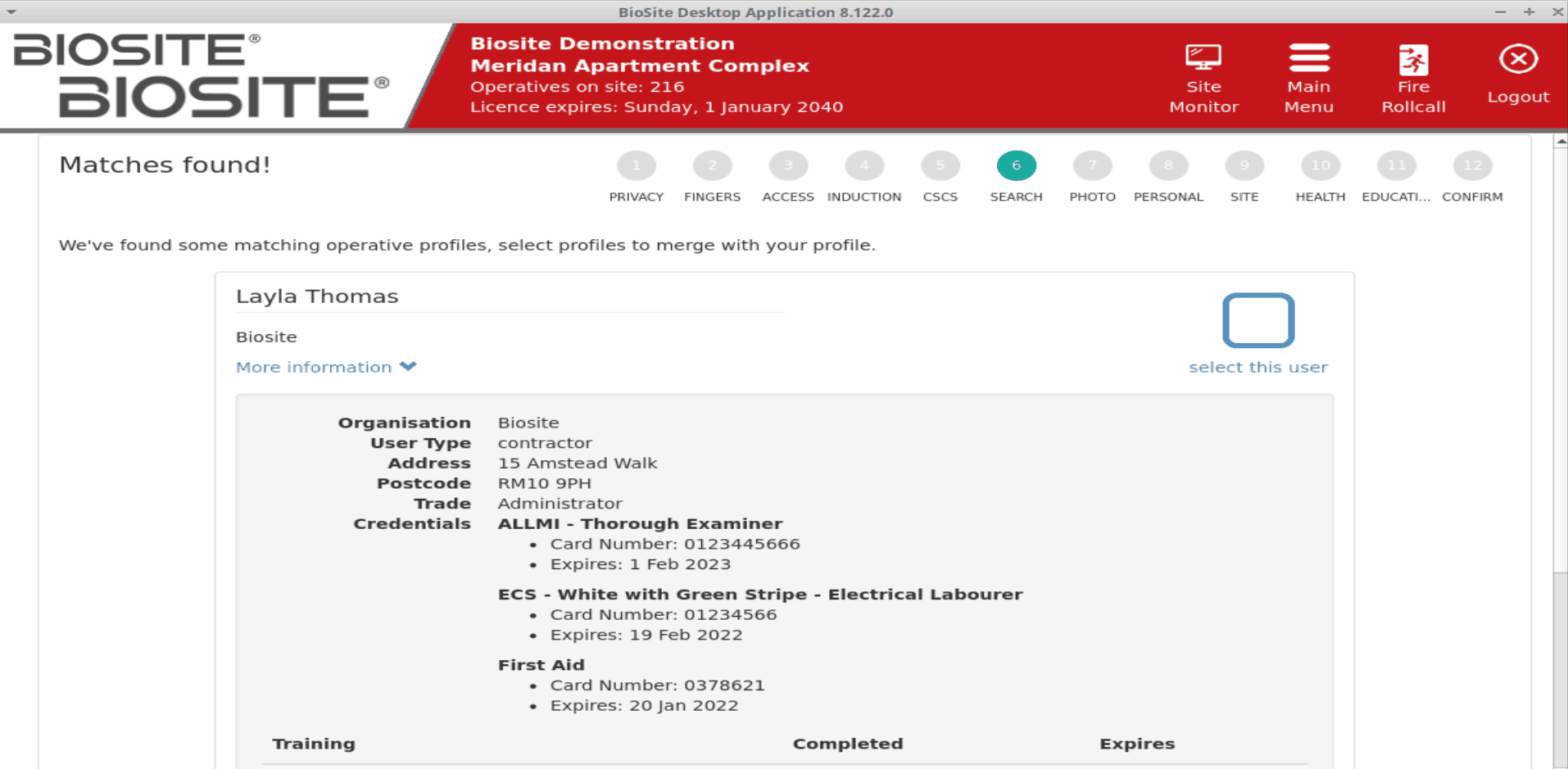Go to step 4 Induction circle
Screen dimensions: 1568x769
864,165
